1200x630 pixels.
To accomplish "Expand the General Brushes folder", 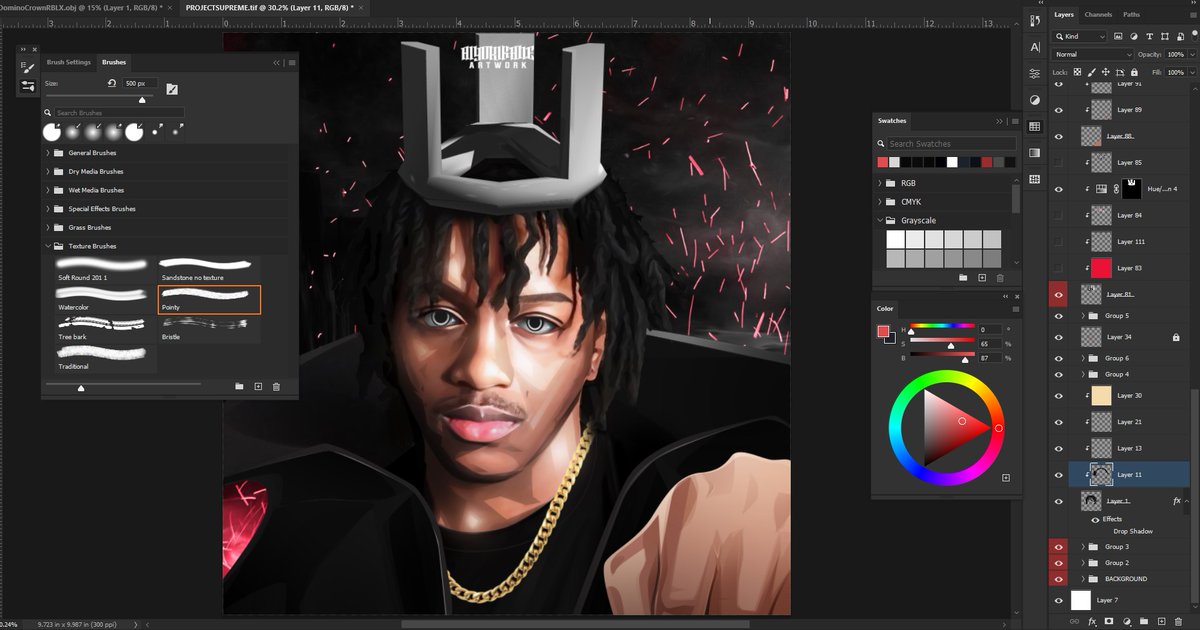I will 48,153.
